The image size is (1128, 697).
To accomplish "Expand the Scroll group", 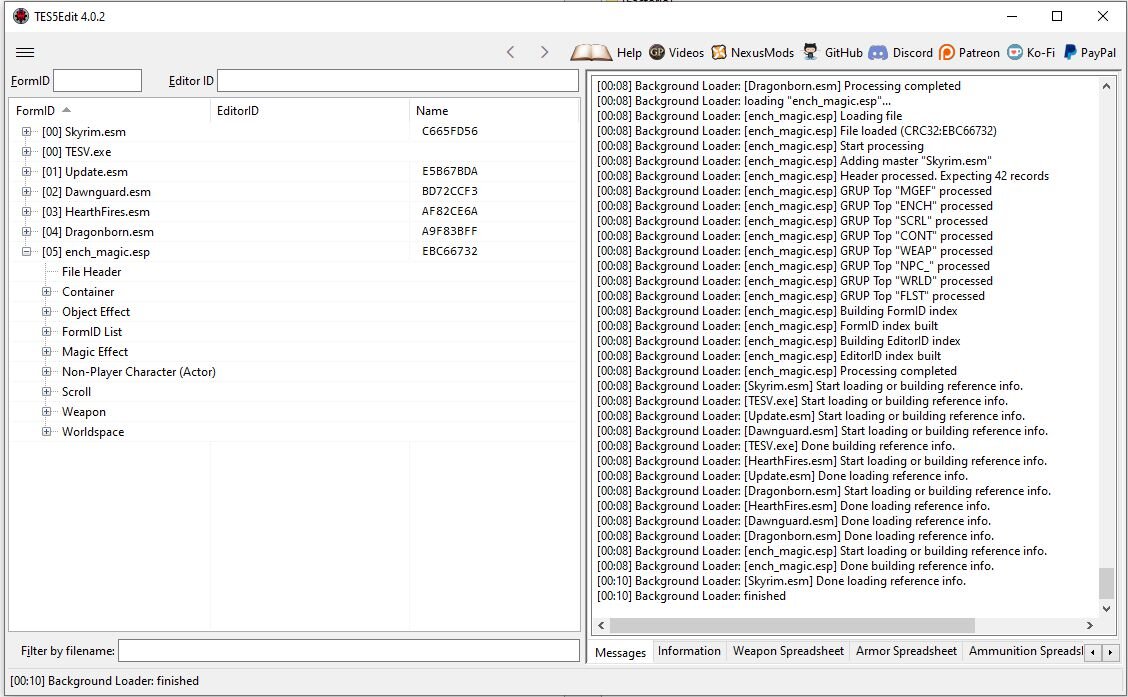I will point(47,391).
